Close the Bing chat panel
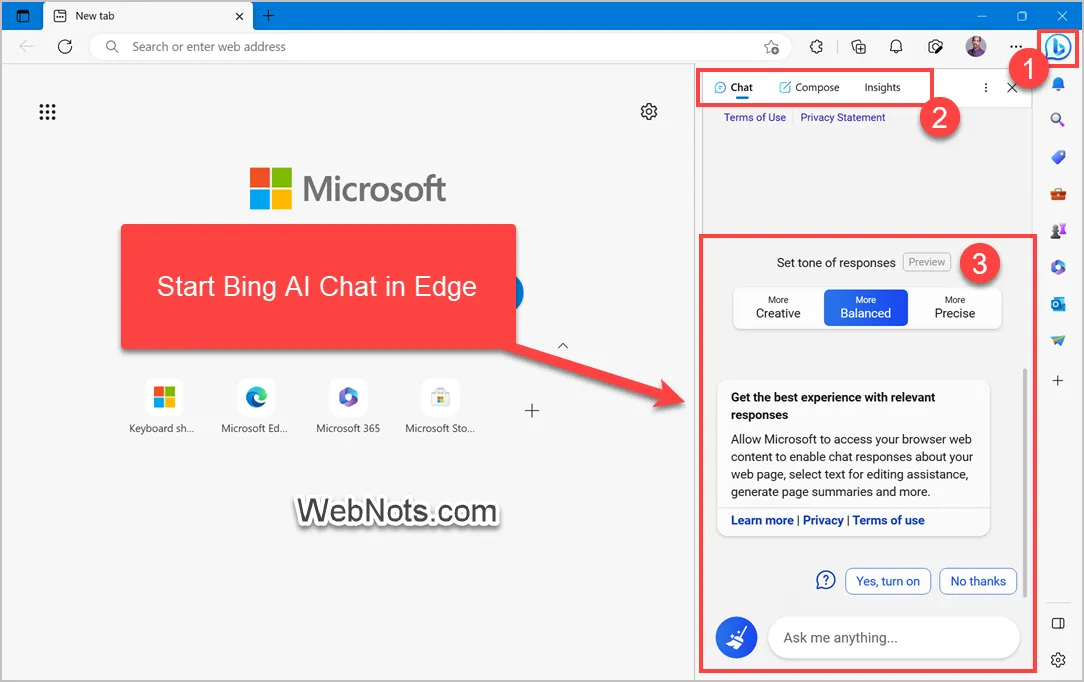This screenshot has height=682, width=1084. coord(1012,88)
